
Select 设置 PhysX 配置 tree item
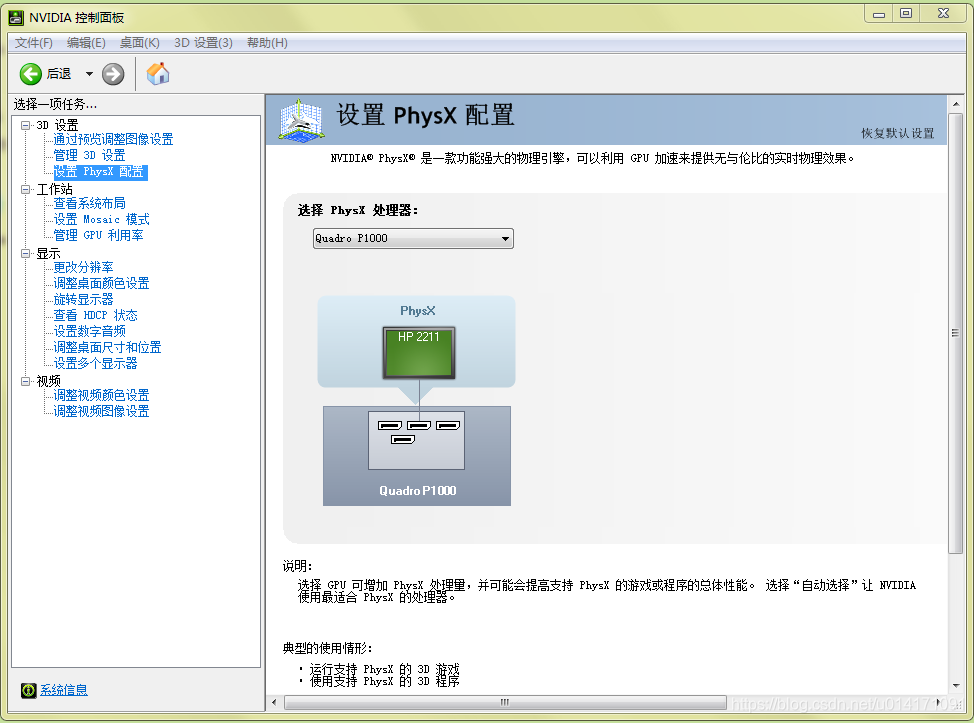[100, 171]
